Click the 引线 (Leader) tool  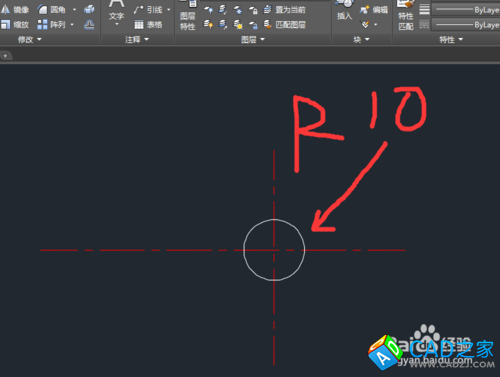click(148, 10)
